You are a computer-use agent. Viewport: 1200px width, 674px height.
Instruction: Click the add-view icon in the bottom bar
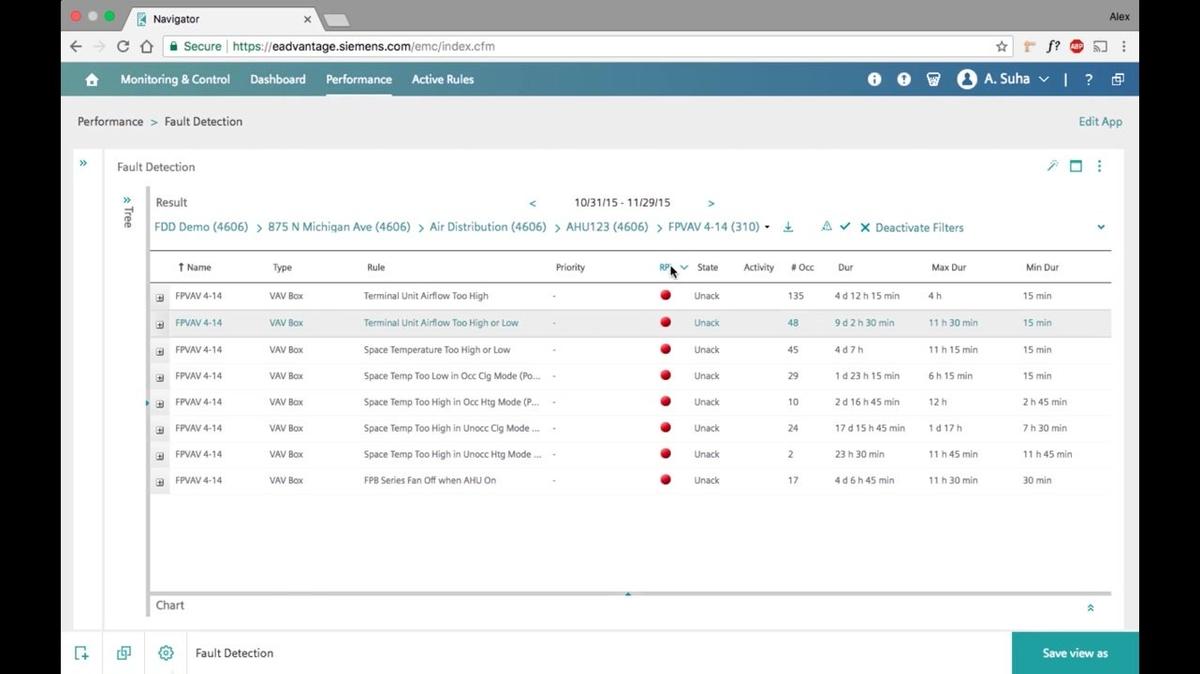tap(82, 653)
